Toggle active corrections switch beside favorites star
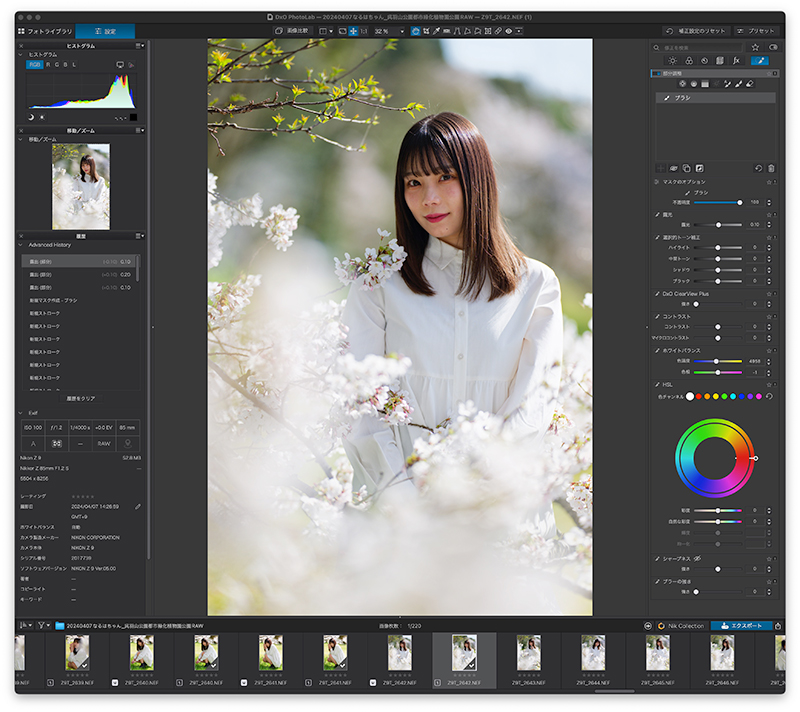This screenshot has height=712, width=800. pyautogui.click(x=773, y=47)
